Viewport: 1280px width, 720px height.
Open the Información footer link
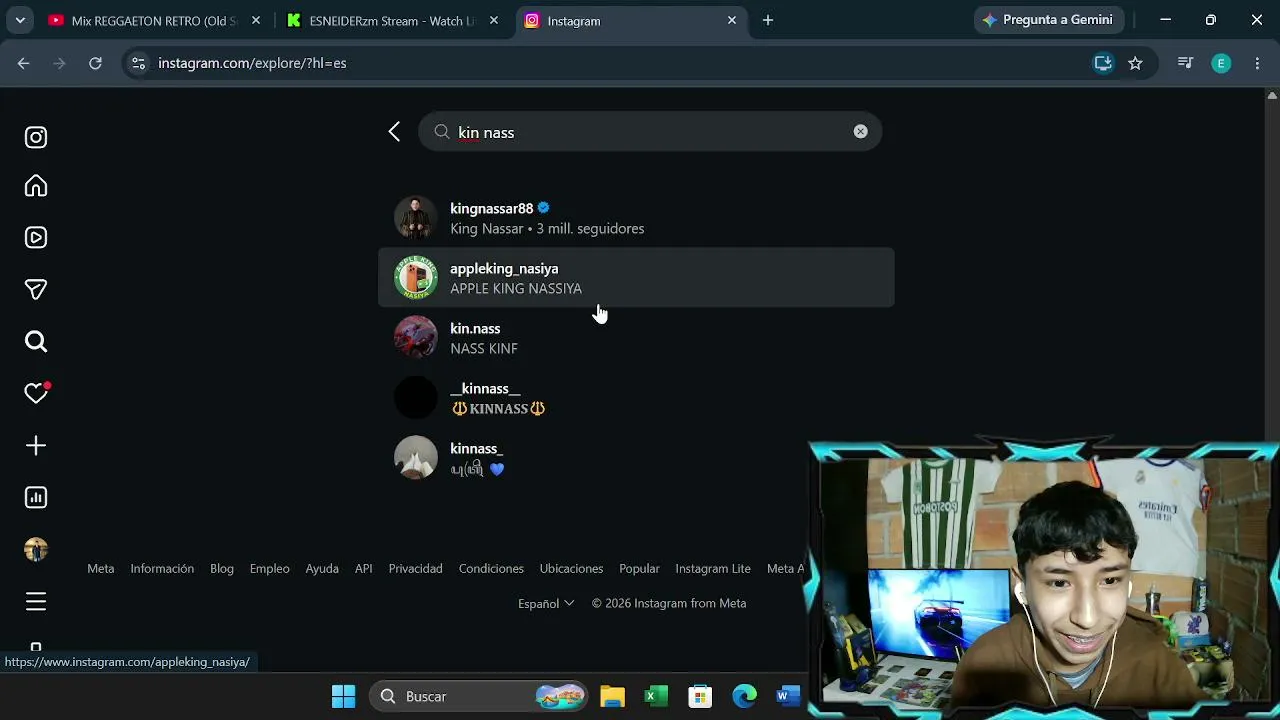point(162,569)
